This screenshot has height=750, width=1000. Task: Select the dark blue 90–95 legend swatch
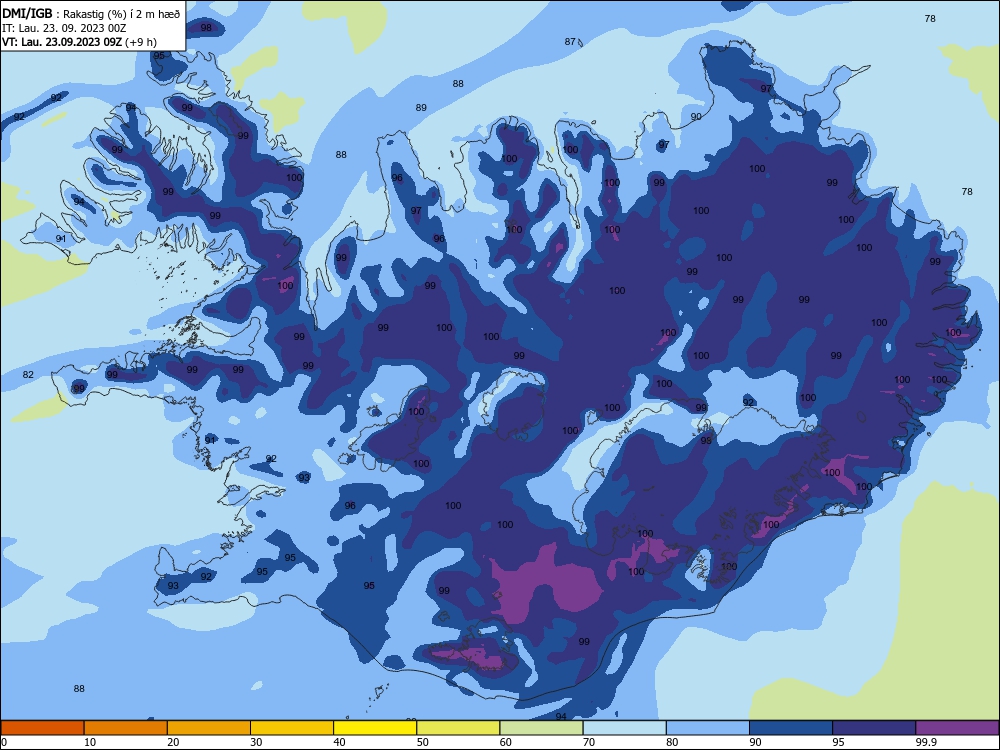point(791,728)
